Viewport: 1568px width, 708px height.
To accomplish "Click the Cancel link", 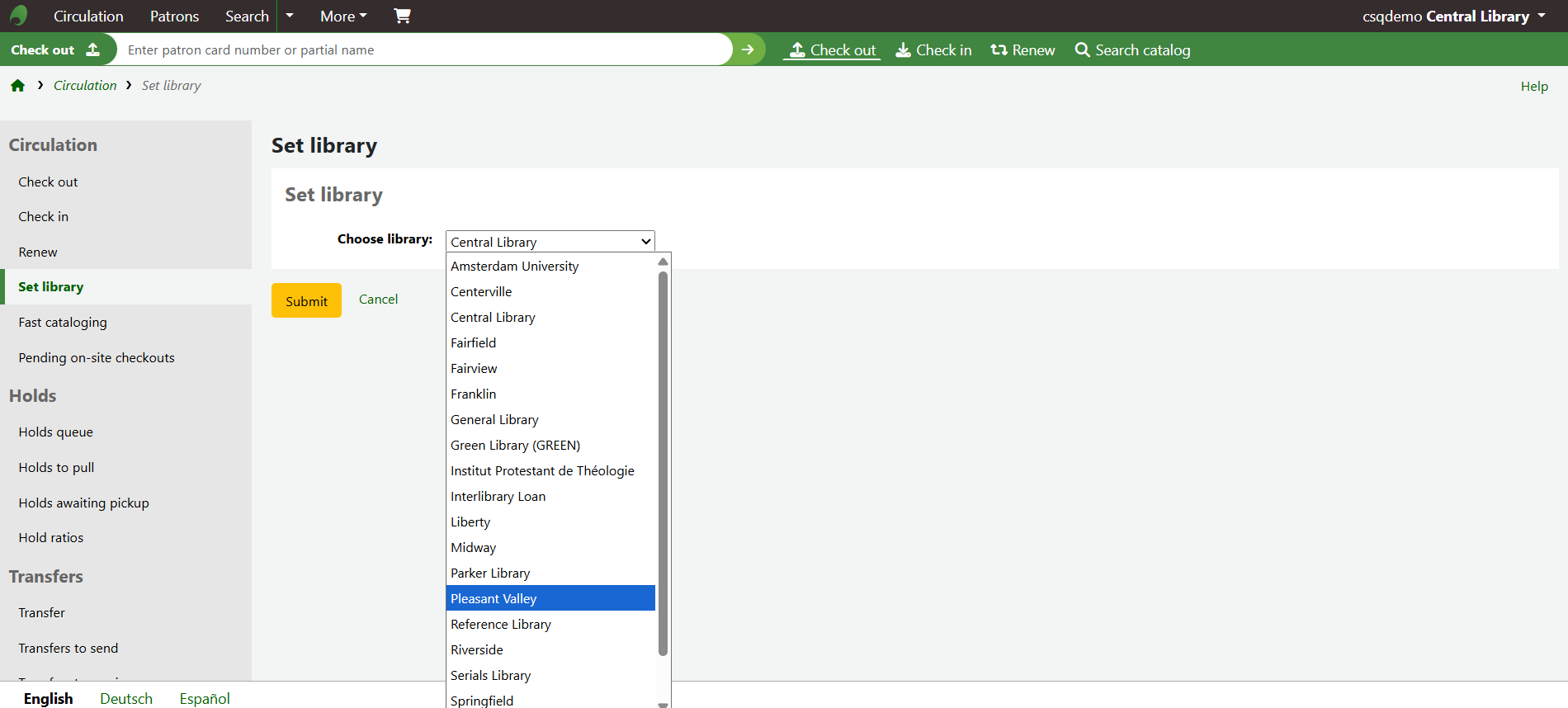I will [378, 299].
